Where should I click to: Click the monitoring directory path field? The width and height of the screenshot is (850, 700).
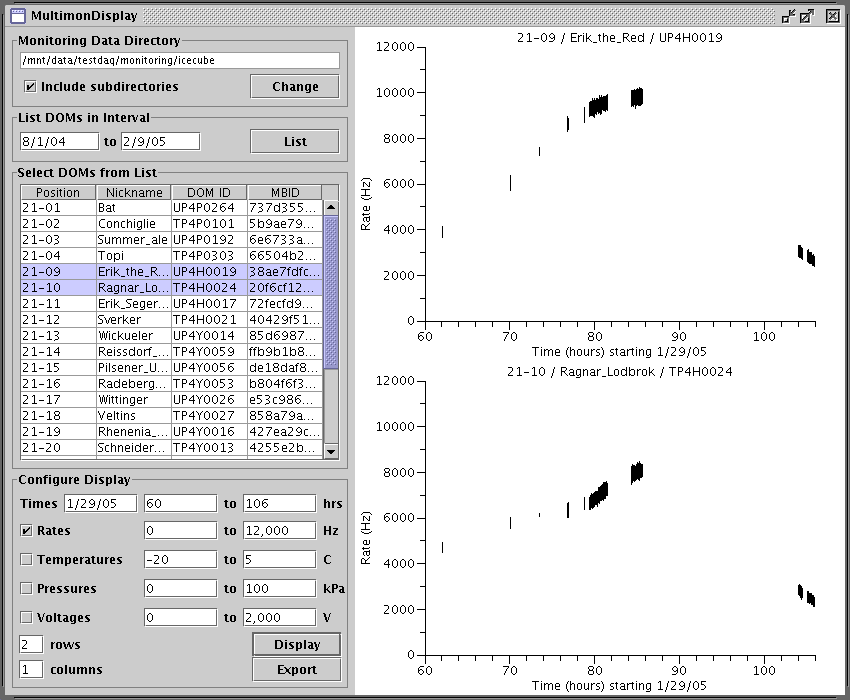180,60
